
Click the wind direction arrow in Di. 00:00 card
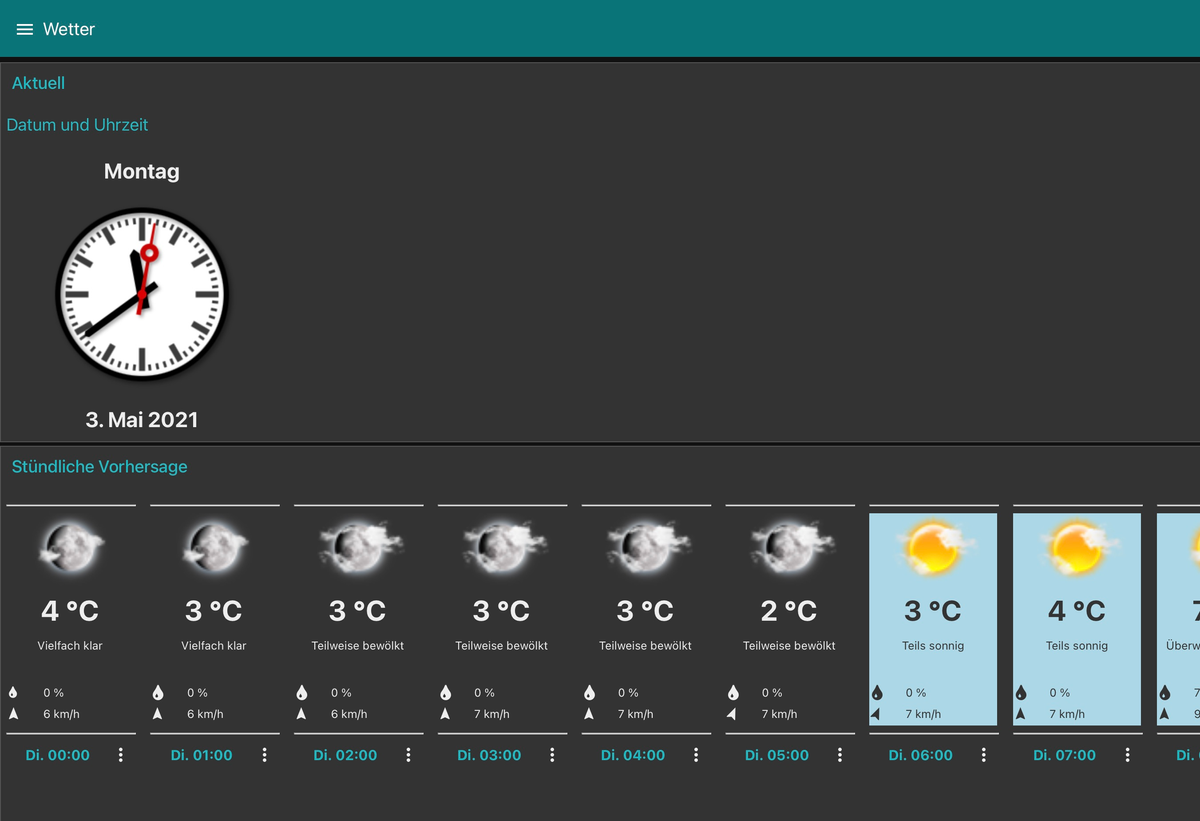pos(13,714)
